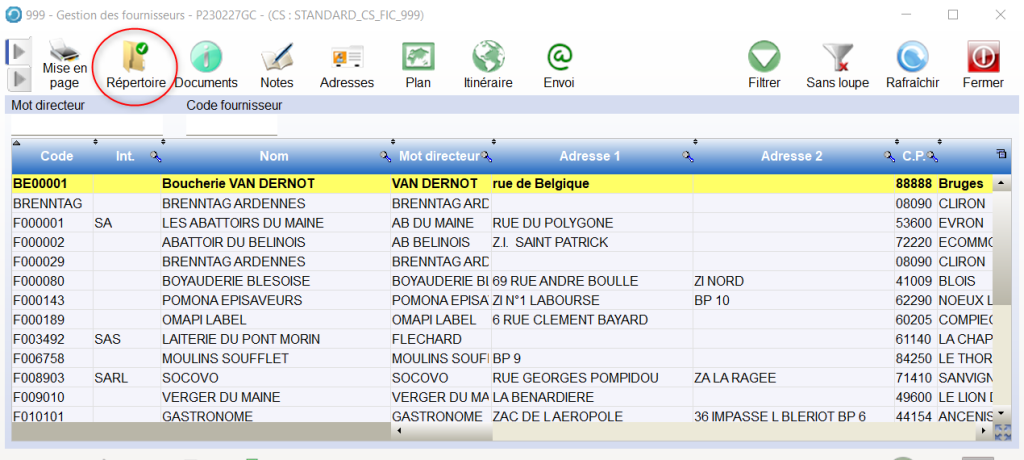Viewport: 1024px width, 460px height.
Task: Focus the Code fournisseur input field
Action: click(x=231, y=125)
